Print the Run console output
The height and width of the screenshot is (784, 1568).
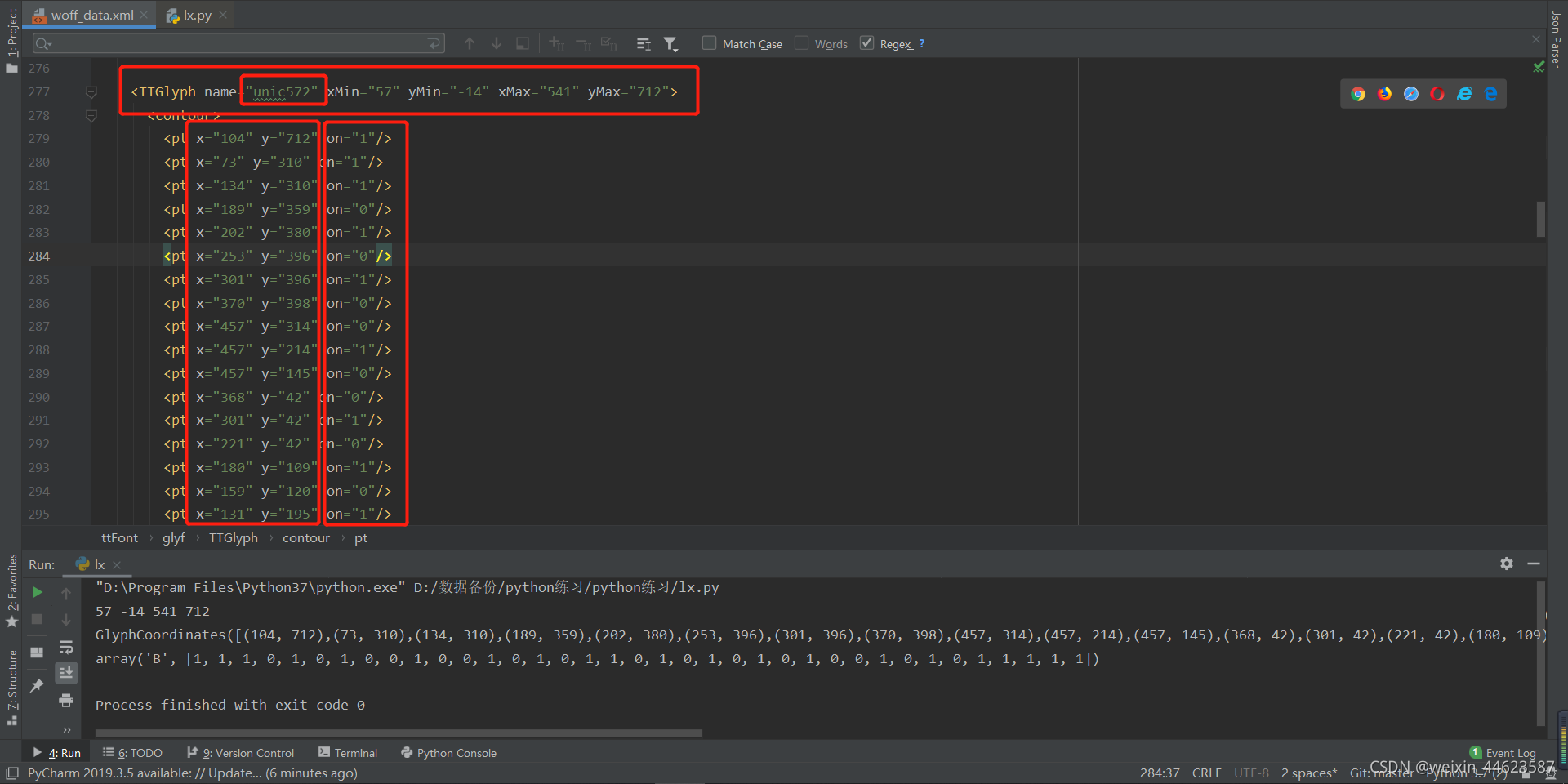tap(66, 700)
